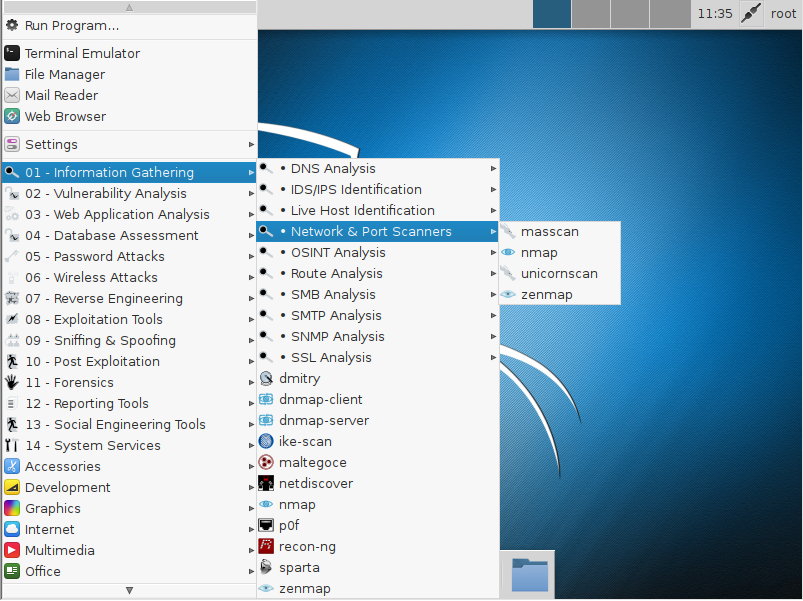Viewport: 803px width, 601px height.
Task: Open 10 - Post Exploitation menu
Action: tap(129, 361)
